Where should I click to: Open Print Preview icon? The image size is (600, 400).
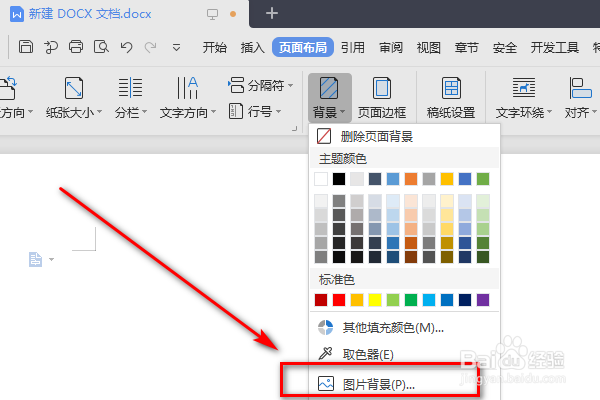(101, 47)
